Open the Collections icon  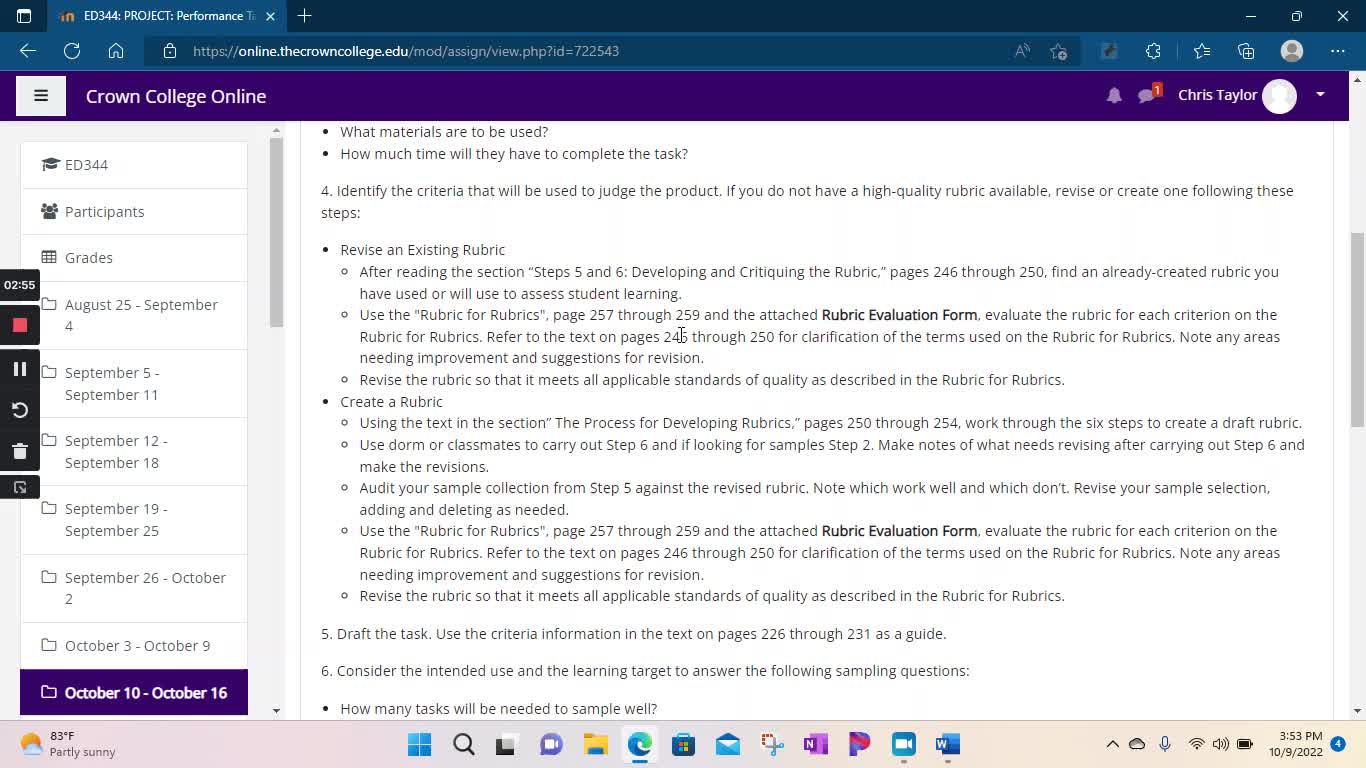coord(1246,51)
